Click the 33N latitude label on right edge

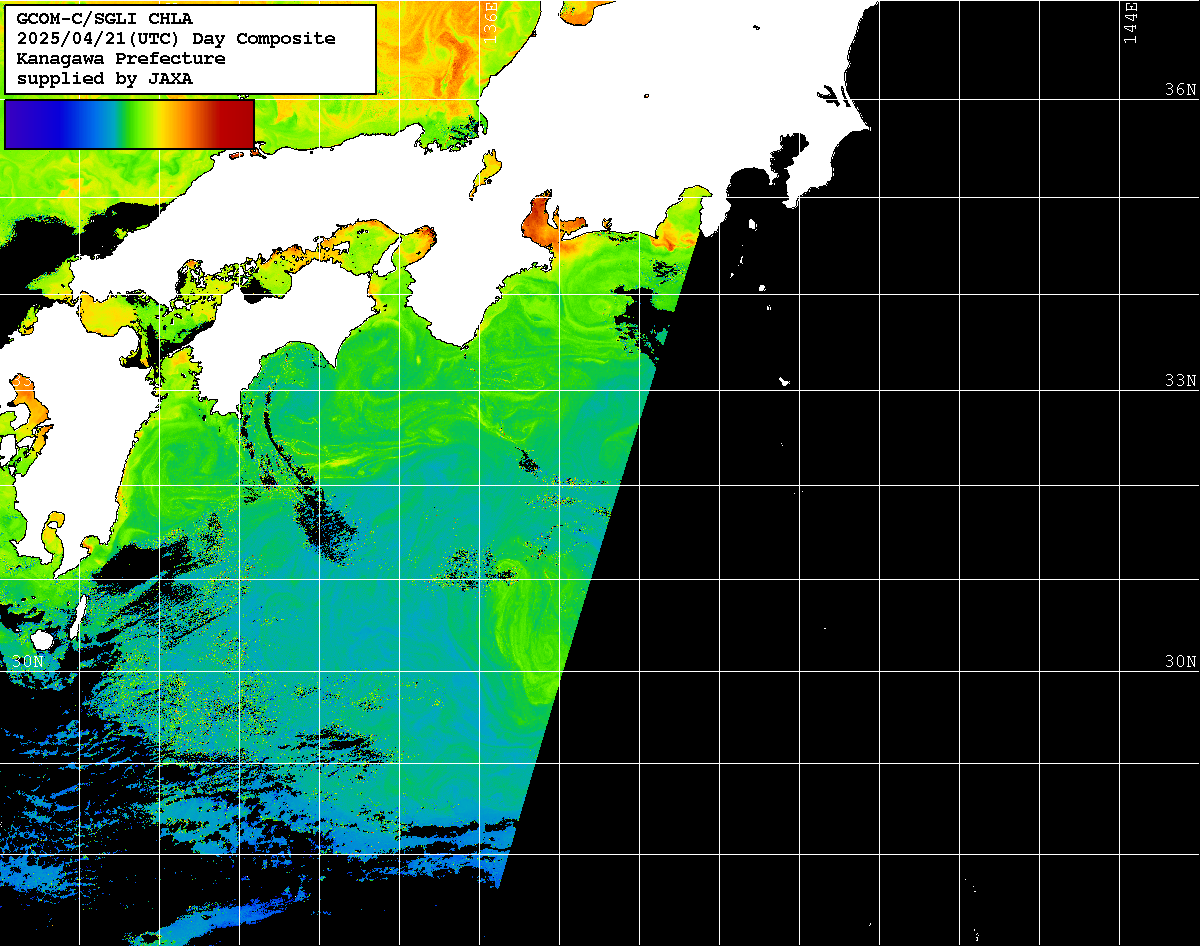(x=1180, y=381)
